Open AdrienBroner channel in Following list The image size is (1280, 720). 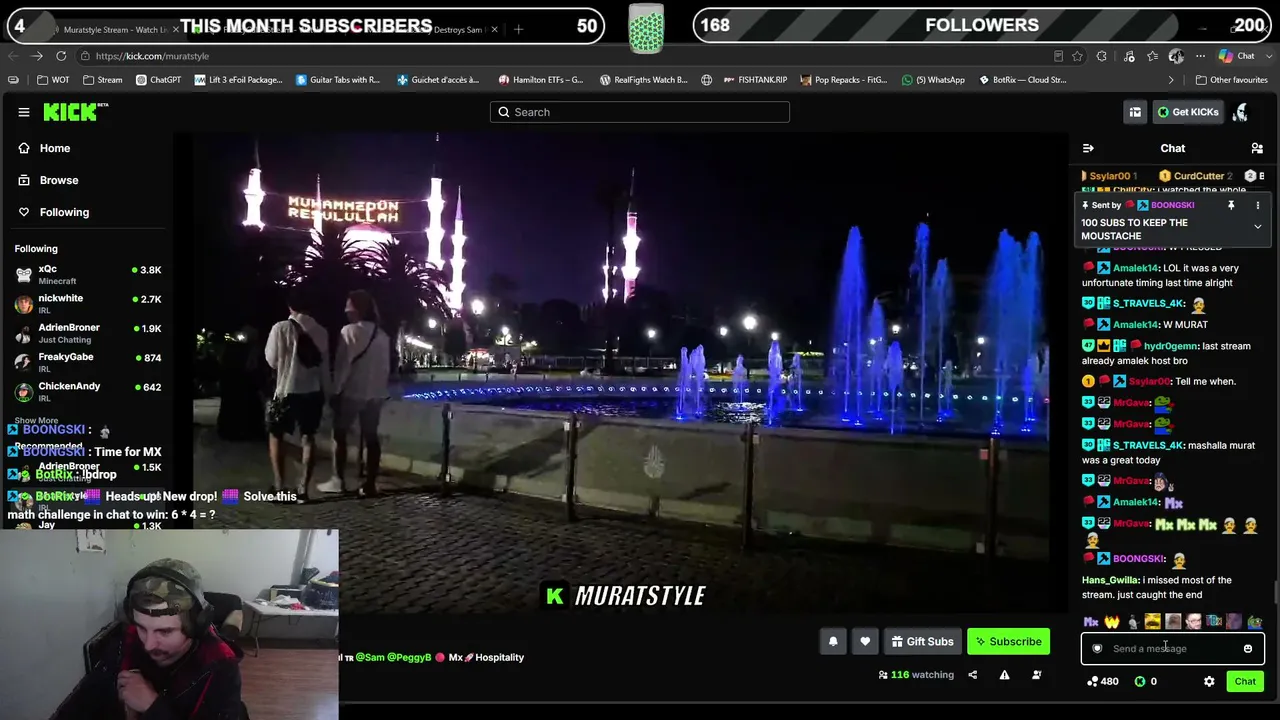88,332
